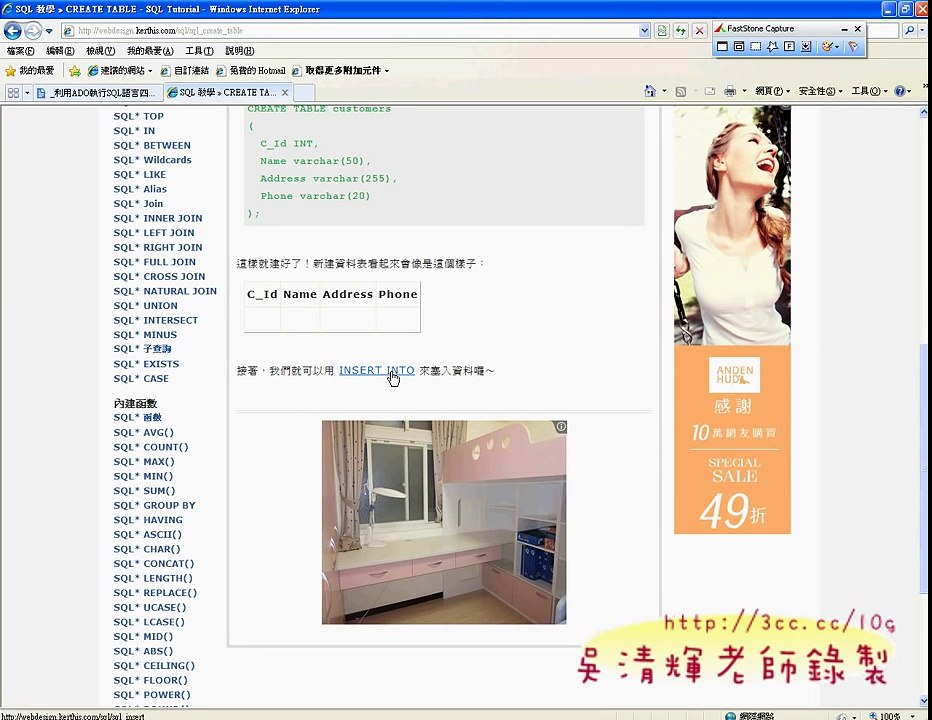Close the SQL 教學 CREATE TABLE tab
The height and width of the screenshot is (720, 932).
[x=285, y=93]
